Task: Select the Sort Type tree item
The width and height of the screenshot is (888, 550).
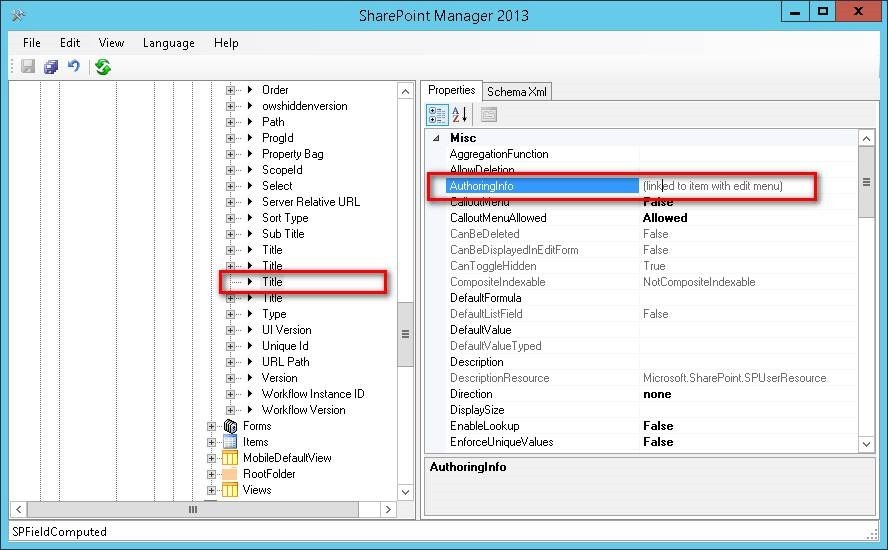Action: tap(285, 218)
